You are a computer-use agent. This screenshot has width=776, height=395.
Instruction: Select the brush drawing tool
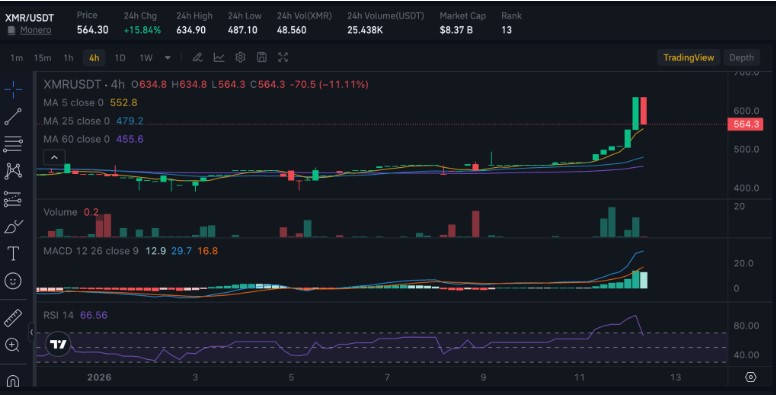13,227
